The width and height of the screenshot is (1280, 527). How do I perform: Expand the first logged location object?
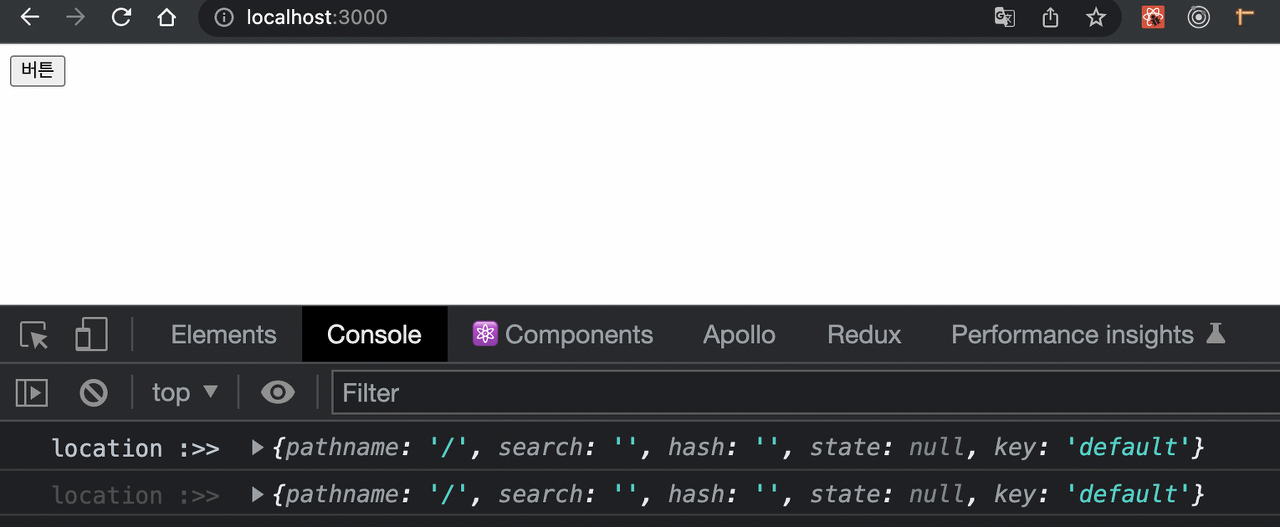[258, 448]
